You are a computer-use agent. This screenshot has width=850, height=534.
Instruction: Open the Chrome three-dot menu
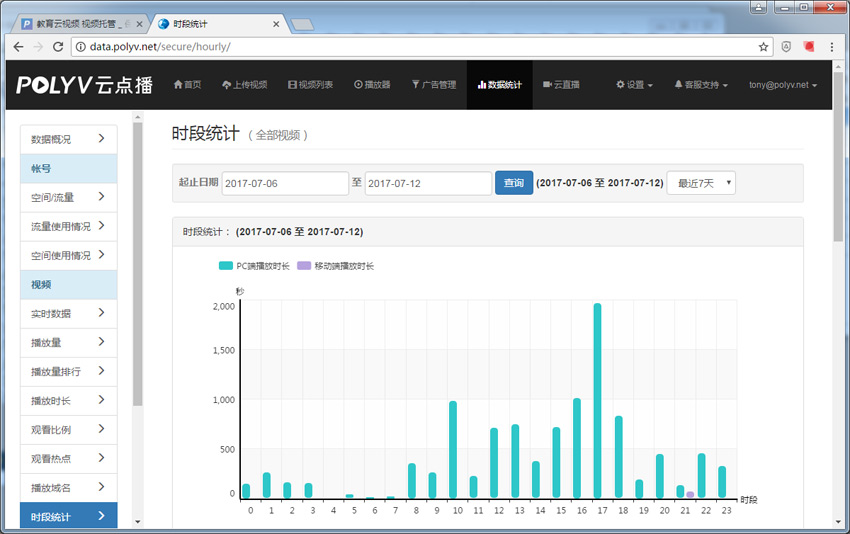(x=832, y=46)
